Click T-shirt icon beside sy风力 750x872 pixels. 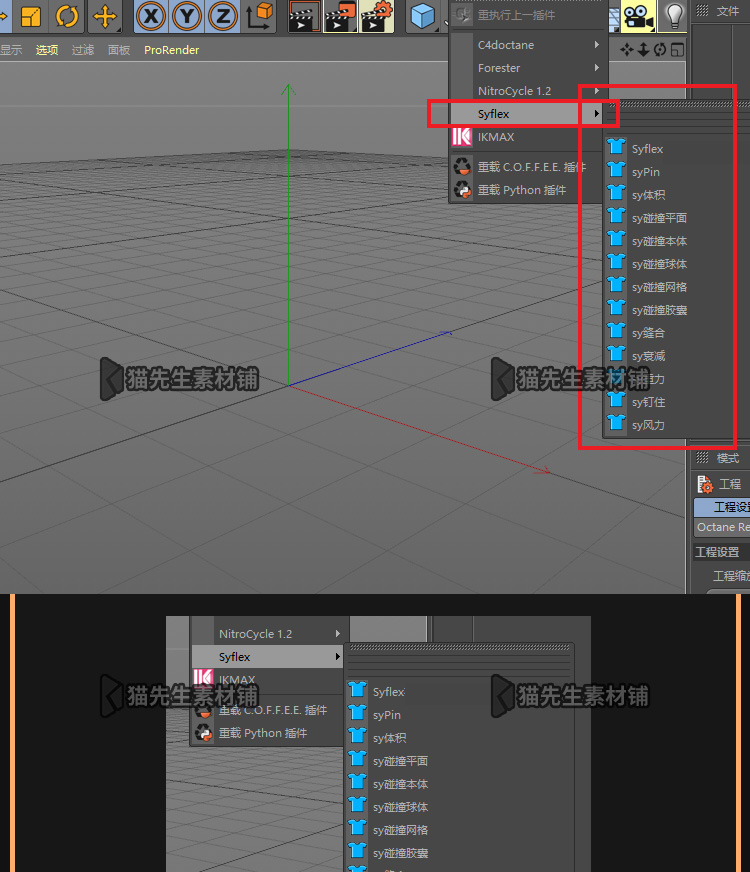click(616, 423)
